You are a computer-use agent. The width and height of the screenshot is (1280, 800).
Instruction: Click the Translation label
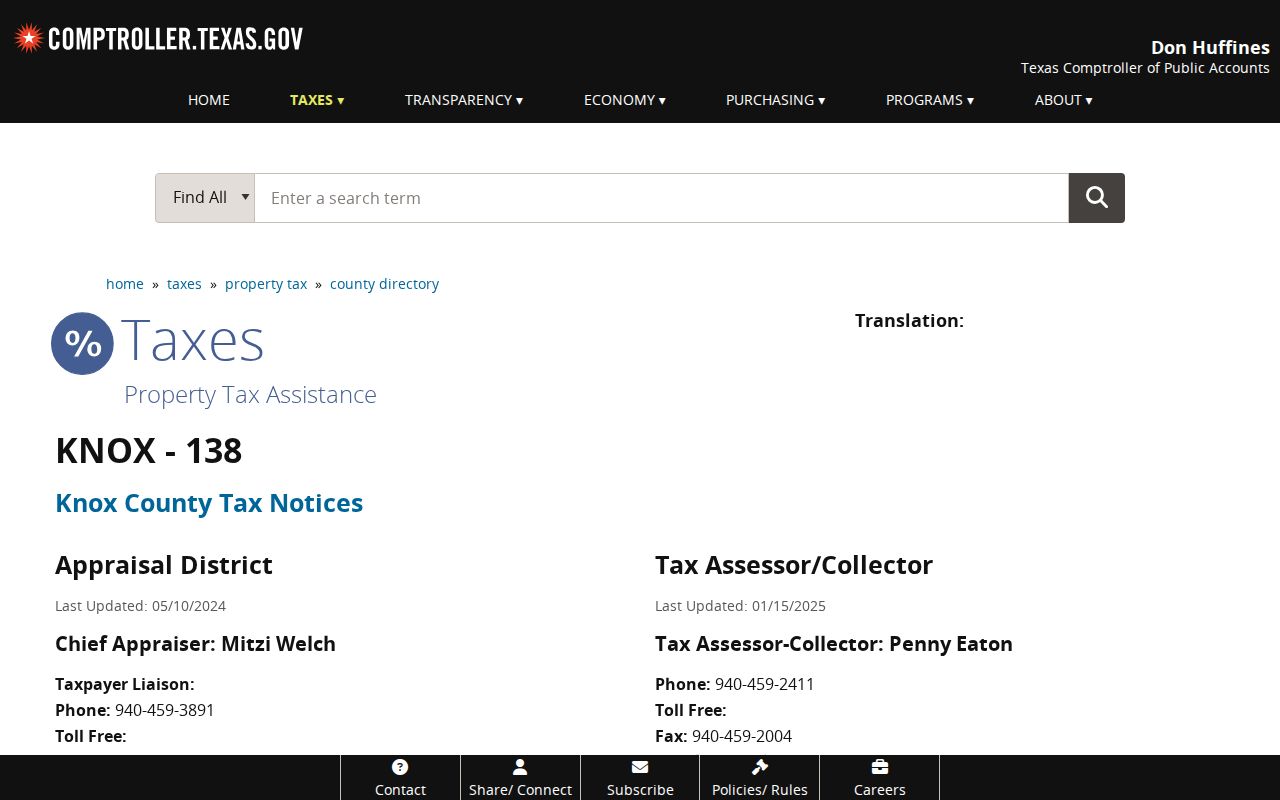point(909,320)
